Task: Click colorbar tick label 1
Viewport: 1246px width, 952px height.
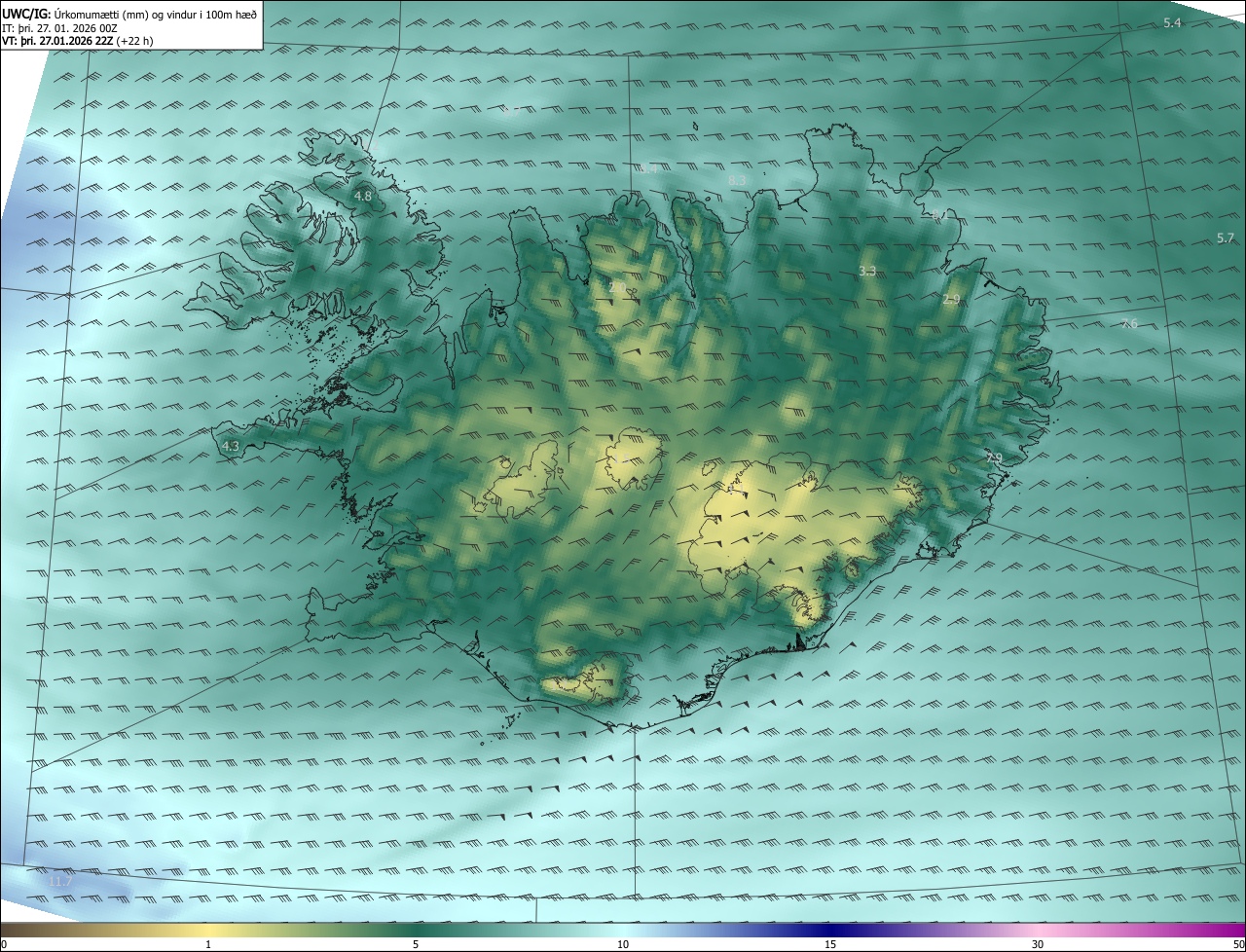Action: pos(208,945)
